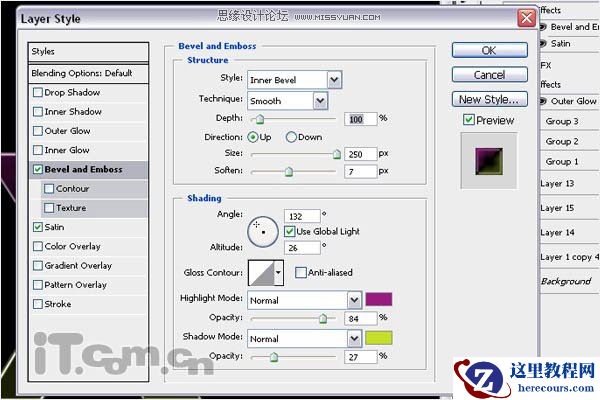Uncheck the Satin checkbox
Screen dimensions: 600x400
(38, 227)
